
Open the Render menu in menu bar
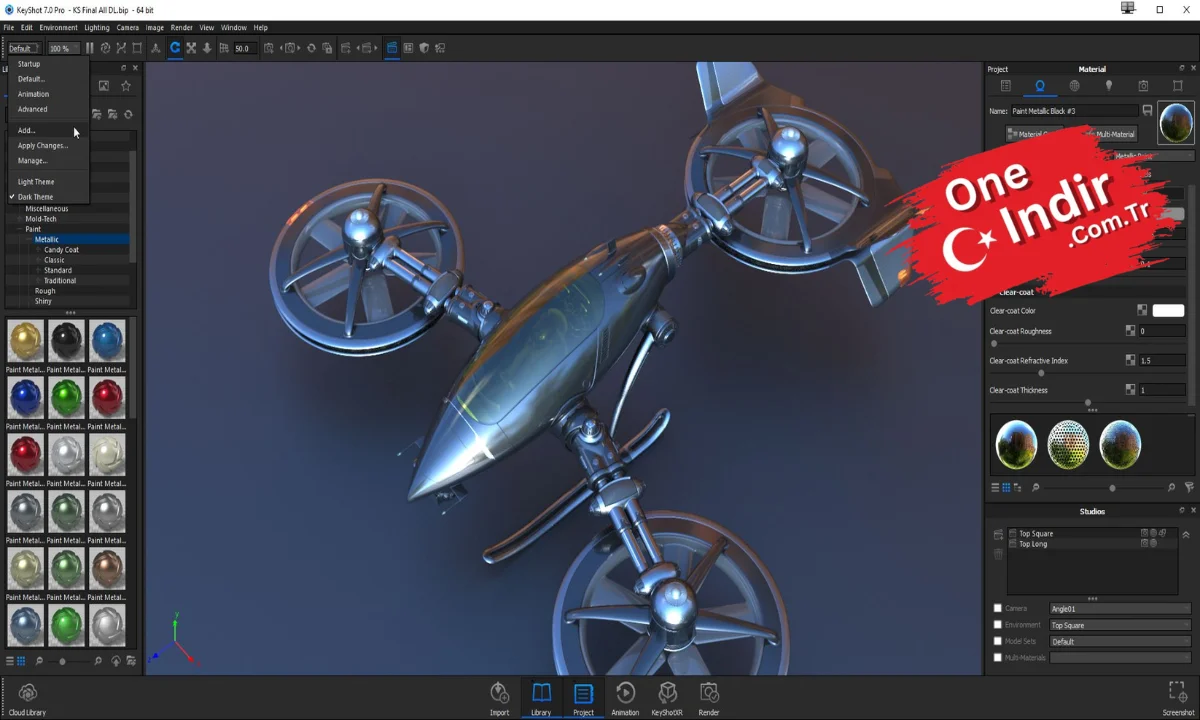(x=181, y=27)
